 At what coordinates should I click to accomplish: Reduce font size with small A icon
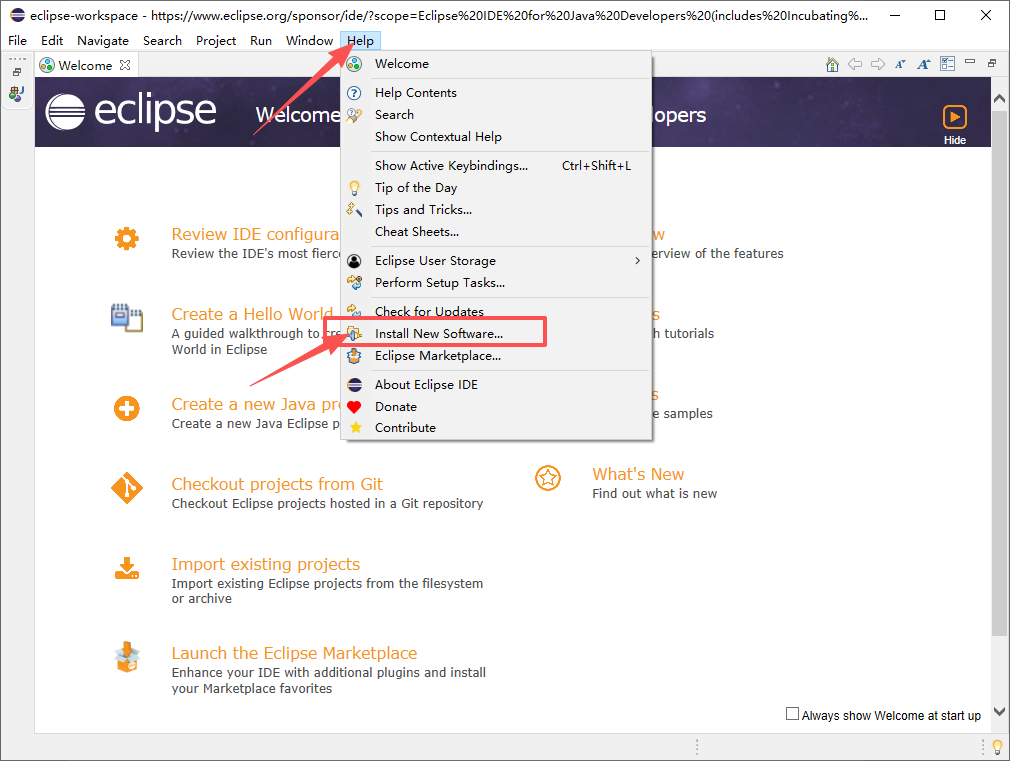900,64
